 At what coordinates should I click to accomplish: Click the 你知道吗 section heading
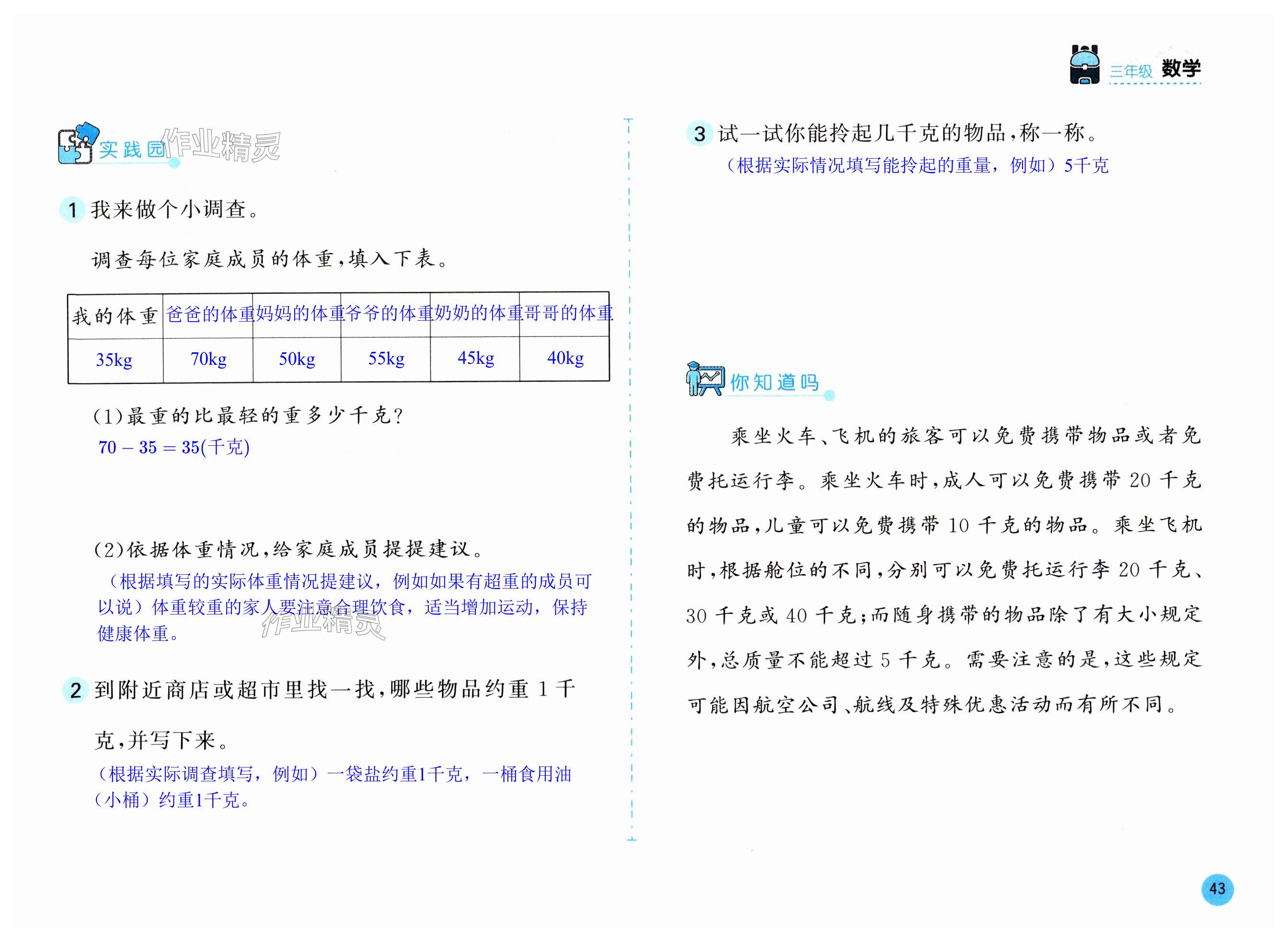coord(773,382)
